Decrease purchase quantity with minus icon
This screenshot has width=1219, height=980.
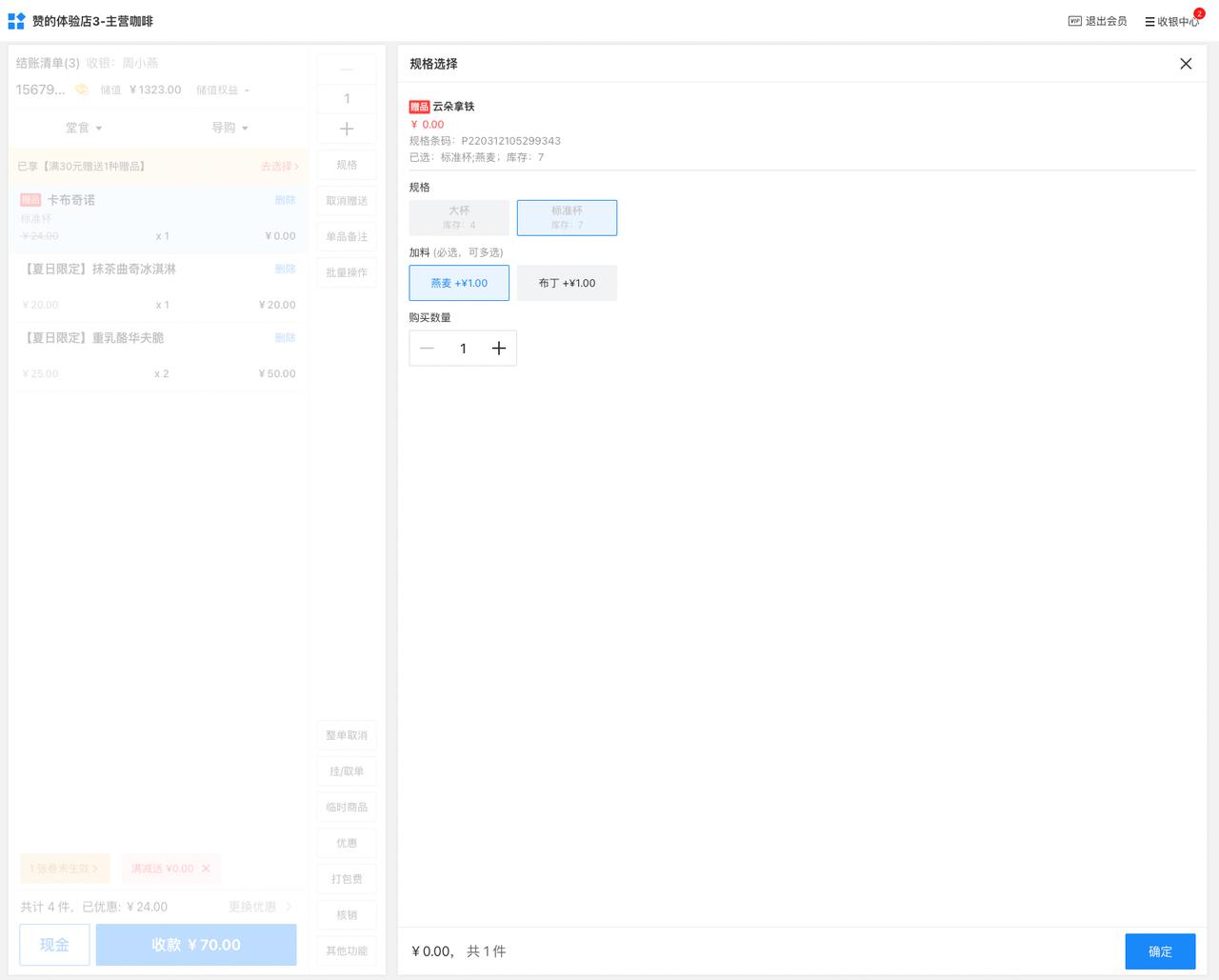(428, 349)
